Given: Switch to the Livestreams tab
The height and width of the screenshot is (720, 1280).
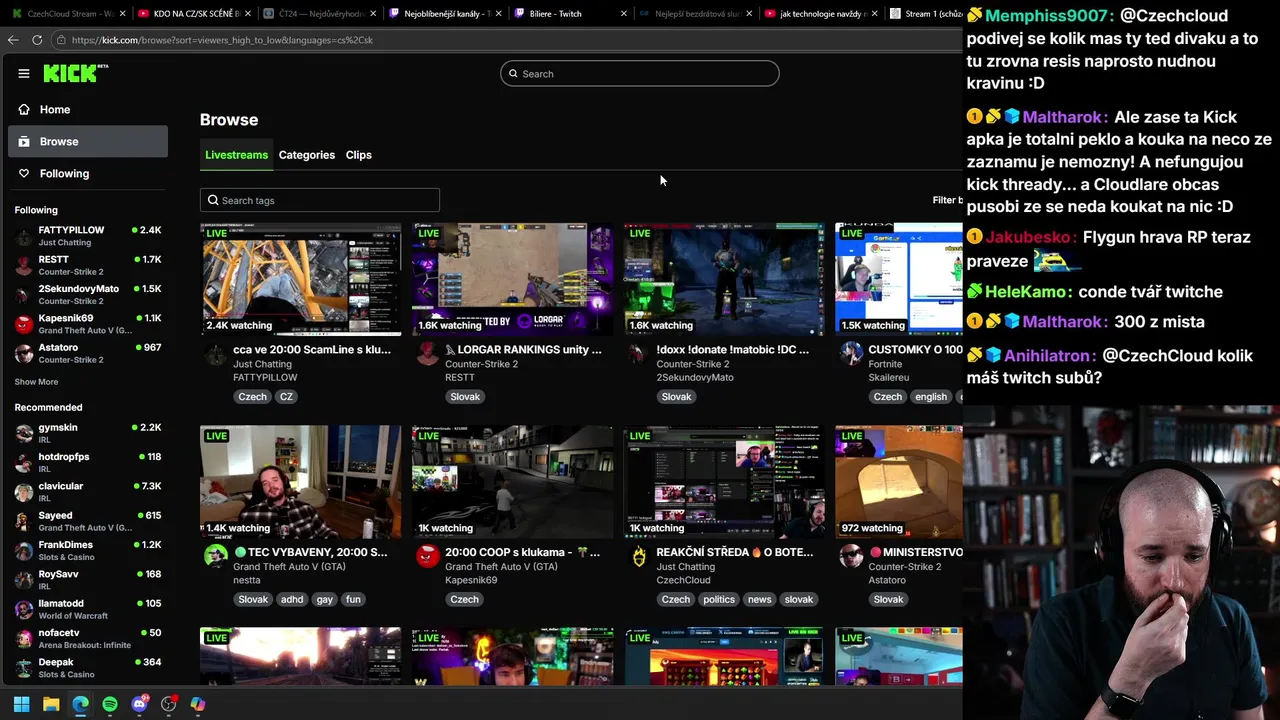Looking at the screenshot, I should click(236, 155).
